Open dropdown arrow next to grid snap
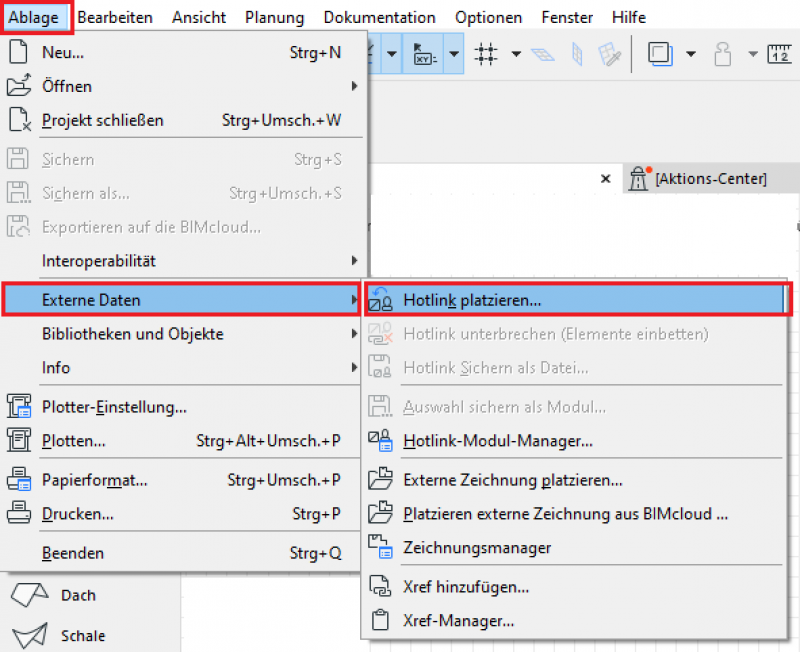The image size is (800, 652). point(516,53)
